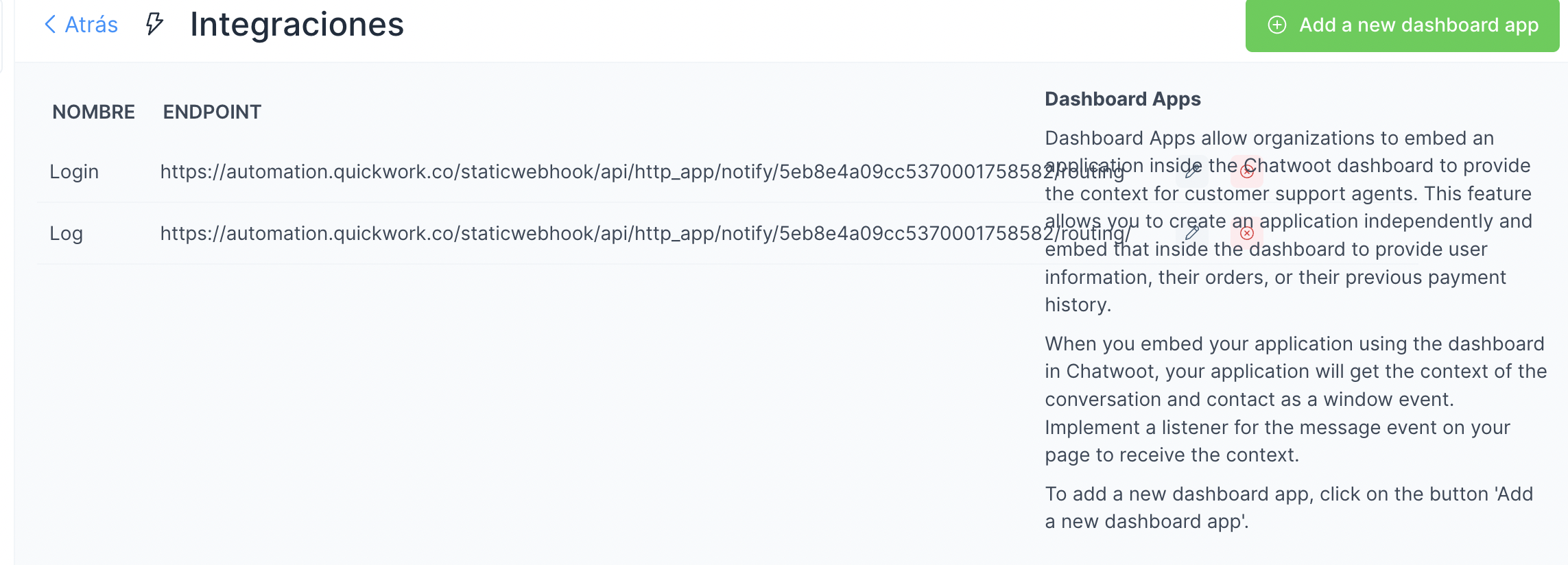Select the Log dashboard app row
1568x565 pixels.
[x=480, y=234]
